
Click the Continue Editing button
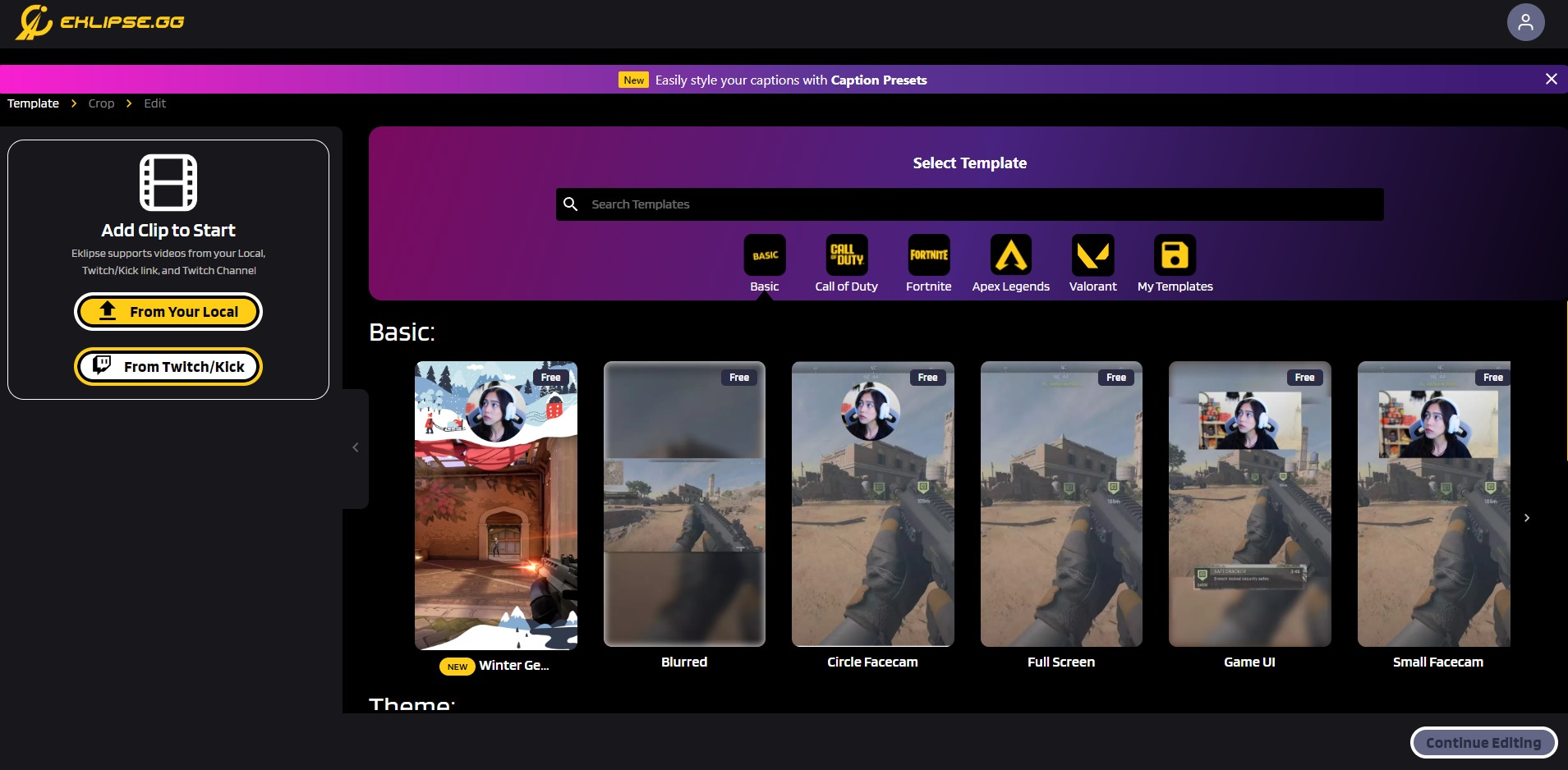[1483, 743]
